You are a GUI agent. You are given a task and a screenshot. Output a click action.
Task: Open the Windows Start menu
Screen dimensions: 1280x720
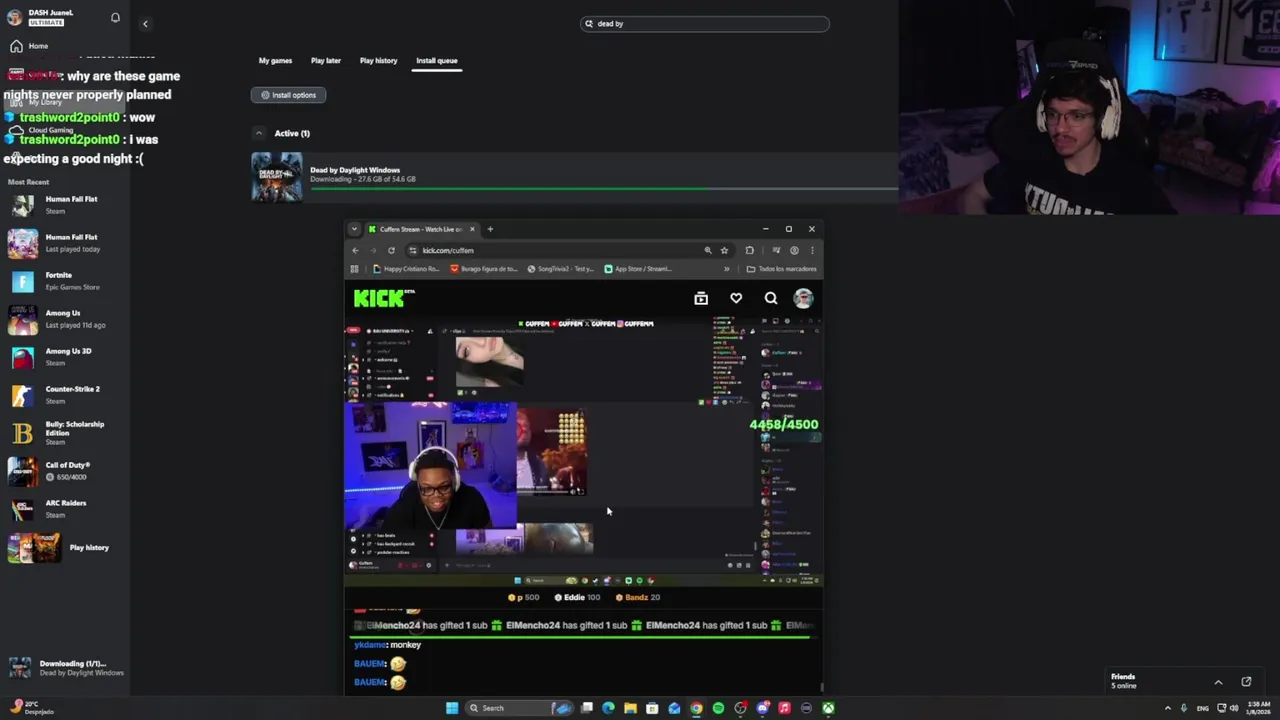click(452, 708)
